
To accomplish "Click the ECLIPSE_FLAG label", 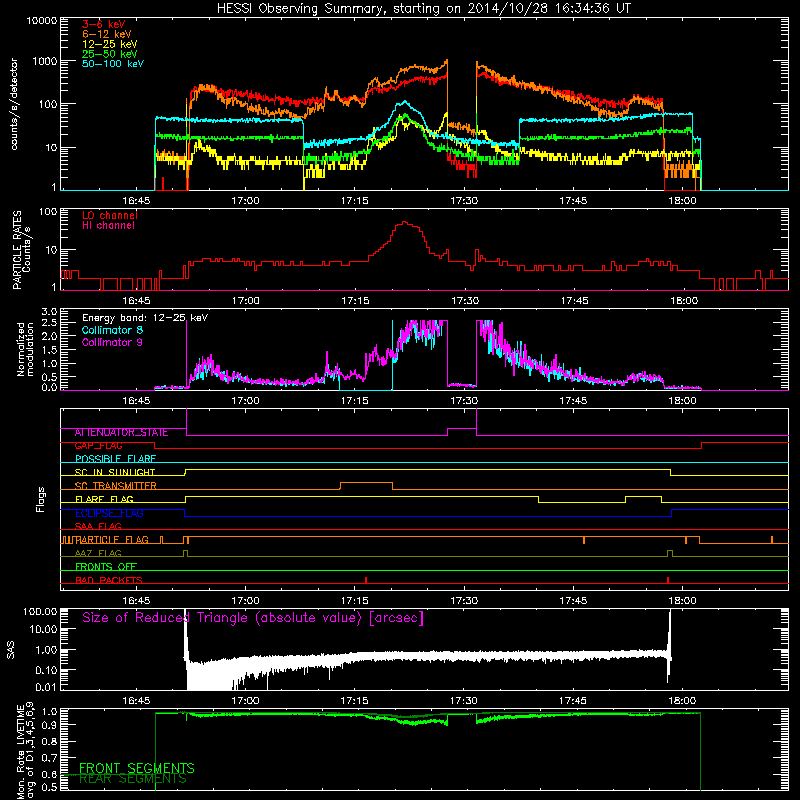I will (x=109, y=513).
